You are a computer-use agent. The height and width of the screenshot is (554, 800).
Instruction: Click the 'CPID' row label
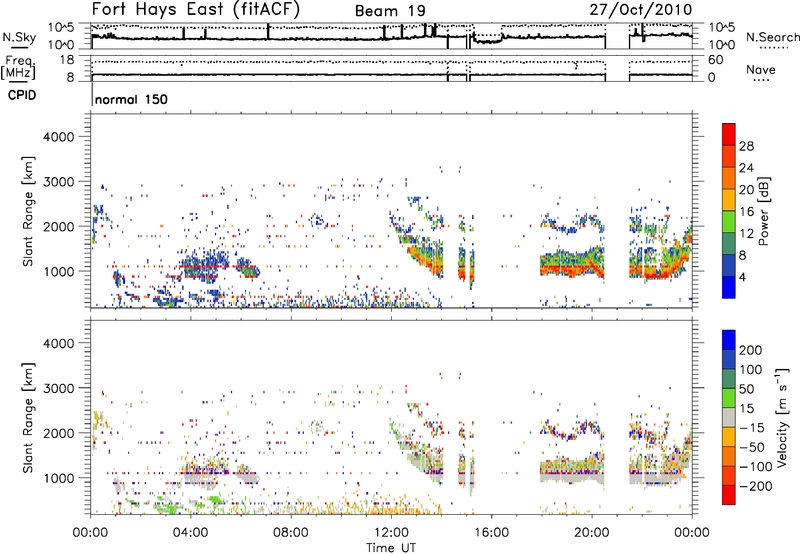(x=22, y=95)
